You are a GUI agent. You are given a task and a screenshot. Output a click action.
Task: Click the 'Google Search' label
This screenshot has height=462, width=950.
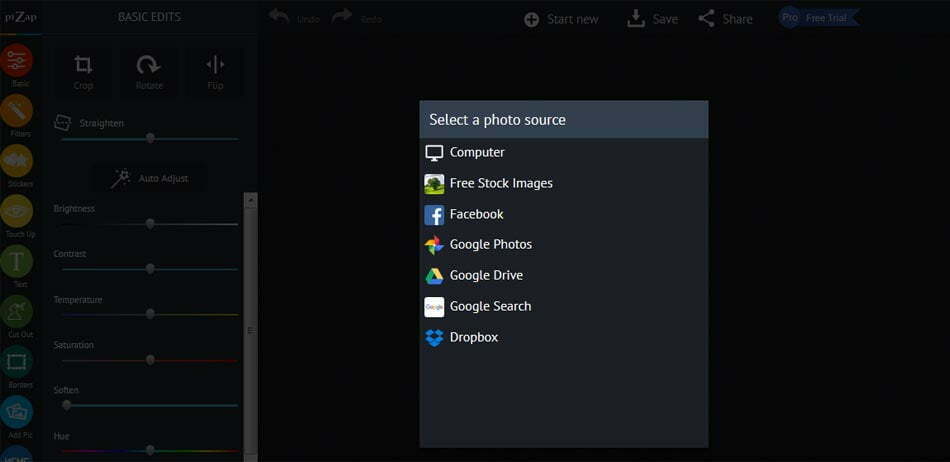[490, 306]
